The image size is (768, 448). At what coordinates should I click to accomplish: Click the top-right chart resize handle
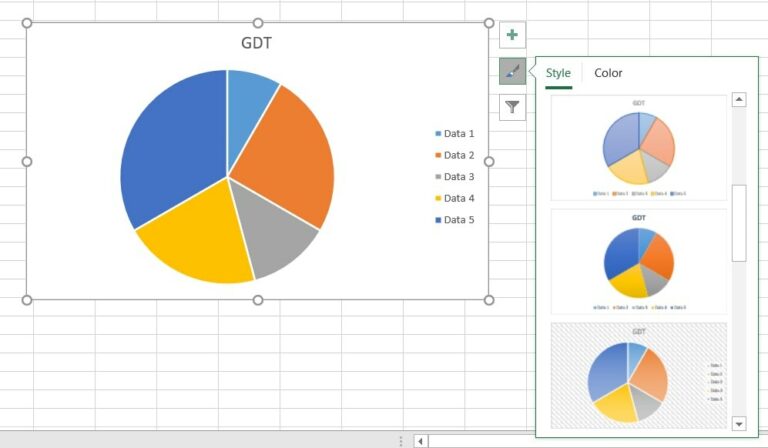[489, 23]
